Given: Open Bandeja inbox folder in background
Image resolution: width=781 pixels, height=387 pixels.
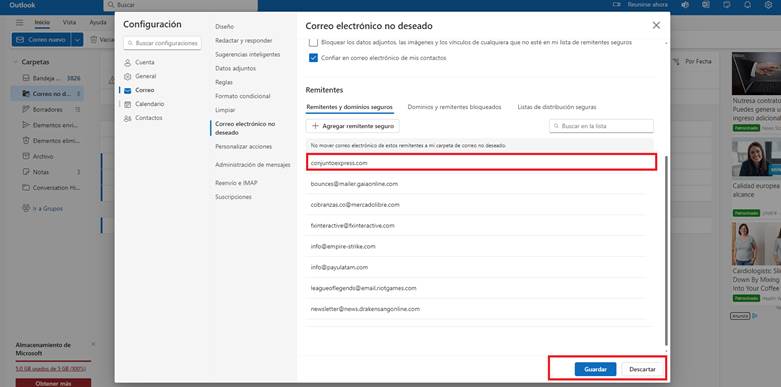Looking at the screenshot, I should pyautogui.click(x=47, y=78).
